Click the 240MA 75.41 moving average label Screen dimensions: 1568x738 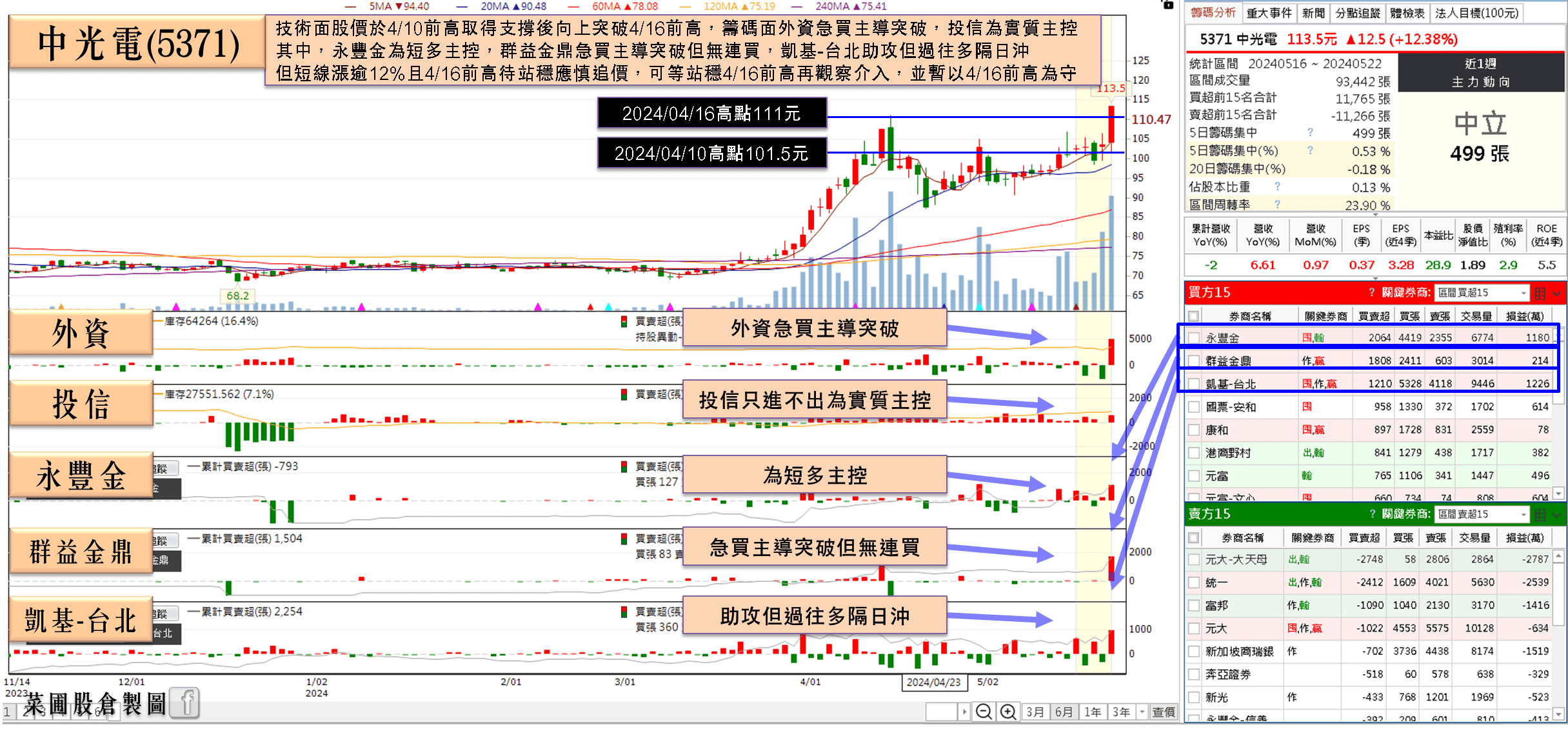[x=851, y=6]
